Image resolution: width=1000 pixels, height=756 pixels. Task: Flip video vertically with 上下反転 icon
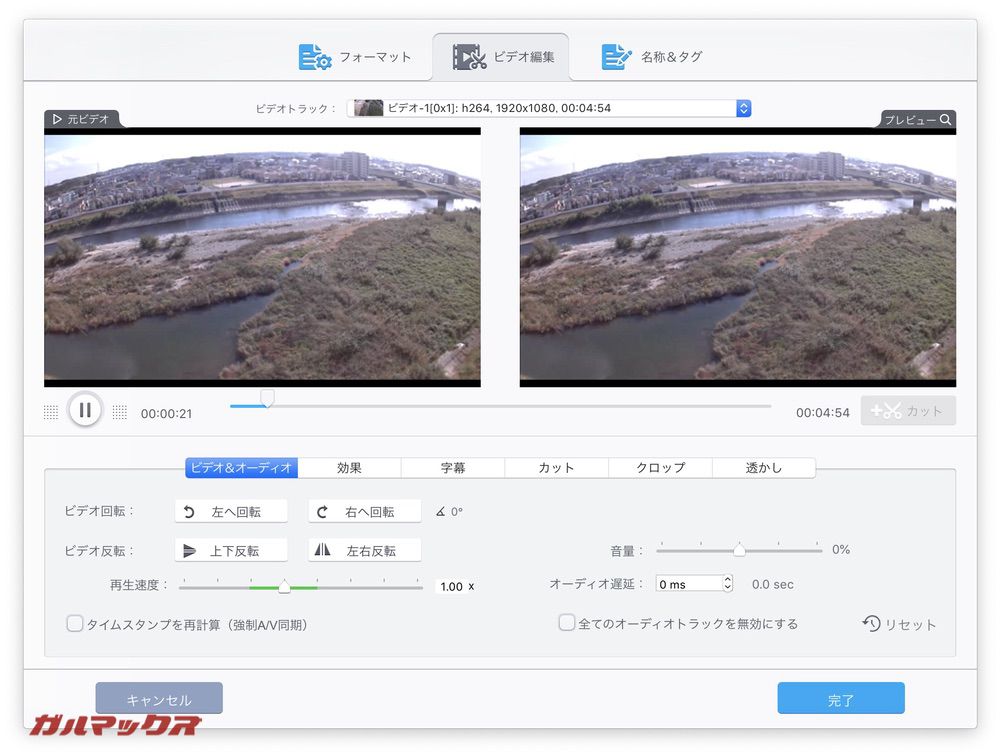pyautogui.click(x=190, y=551)
